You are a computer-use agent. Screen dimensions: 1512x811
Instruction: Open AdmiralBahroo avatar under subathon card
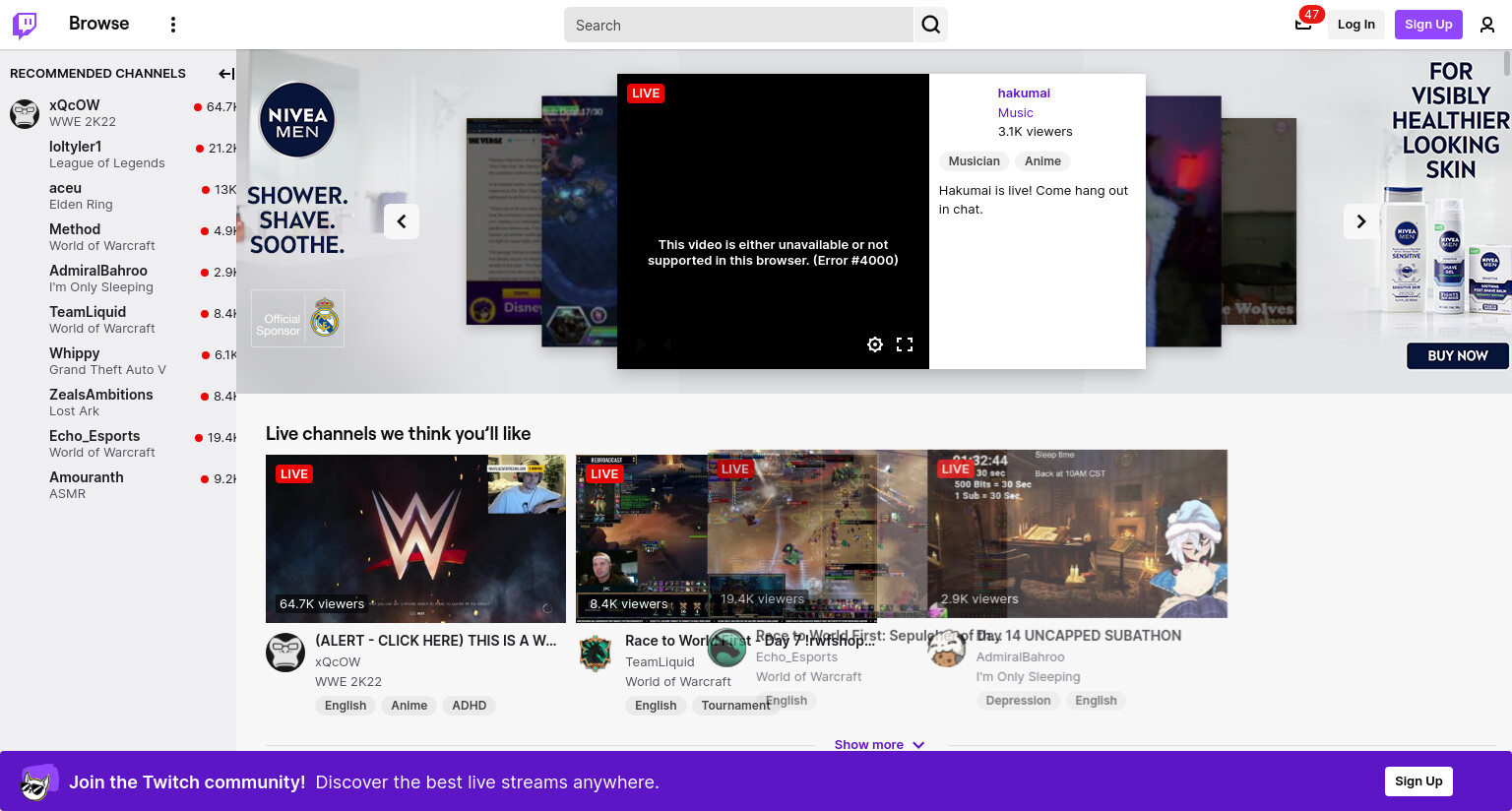947,648
